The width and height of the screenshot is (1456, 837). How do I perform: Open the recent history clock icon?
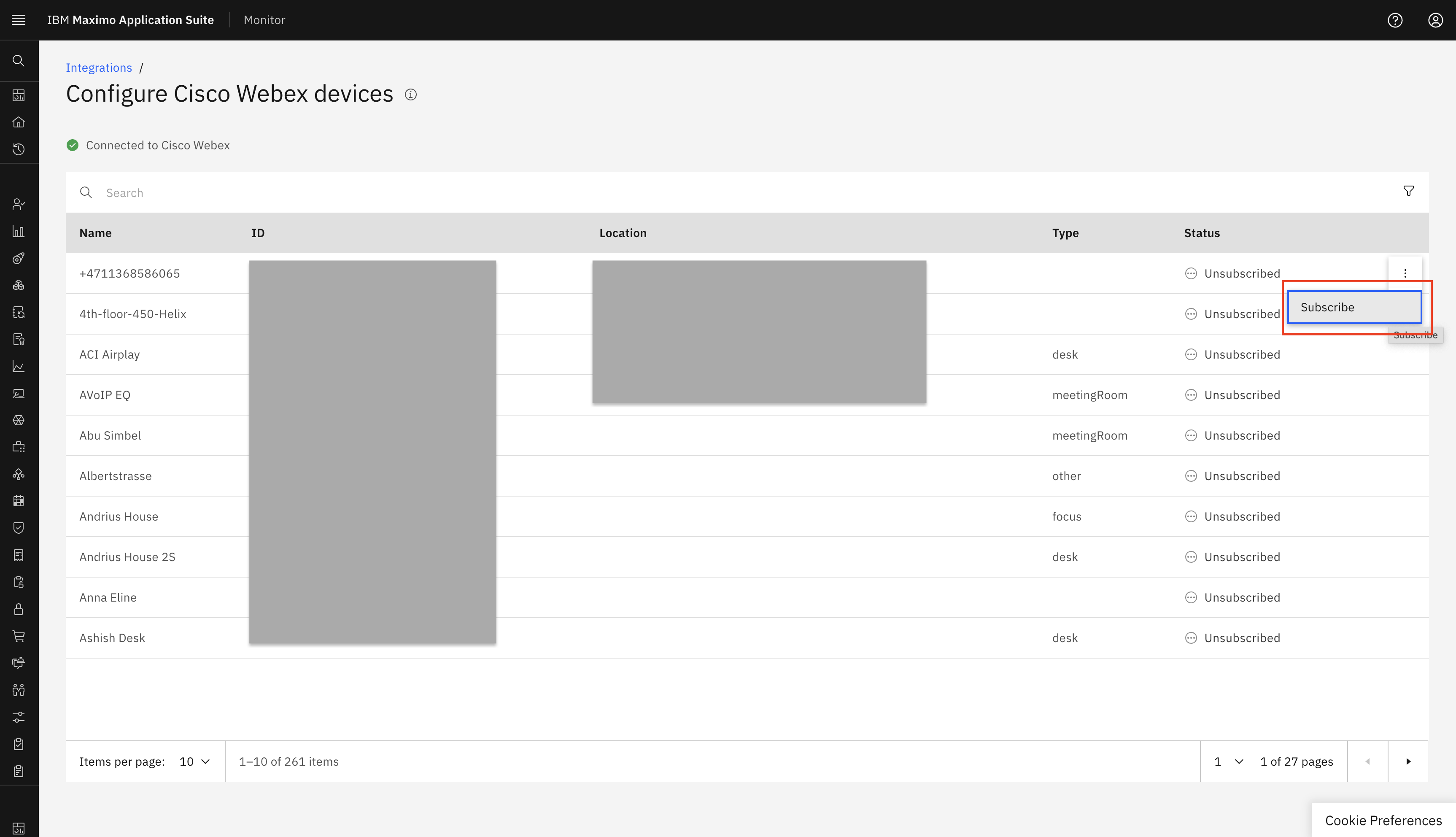click(x=19, y=149)
